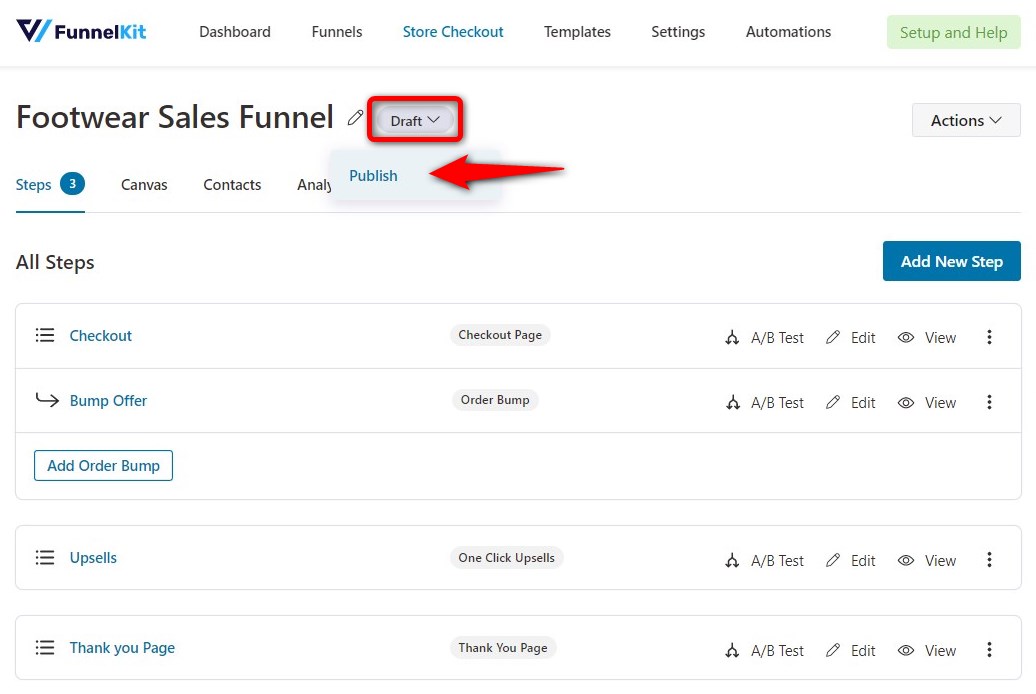Open three-dot menu for Thank you Page

pyautogui.click(x=989, y=650)
